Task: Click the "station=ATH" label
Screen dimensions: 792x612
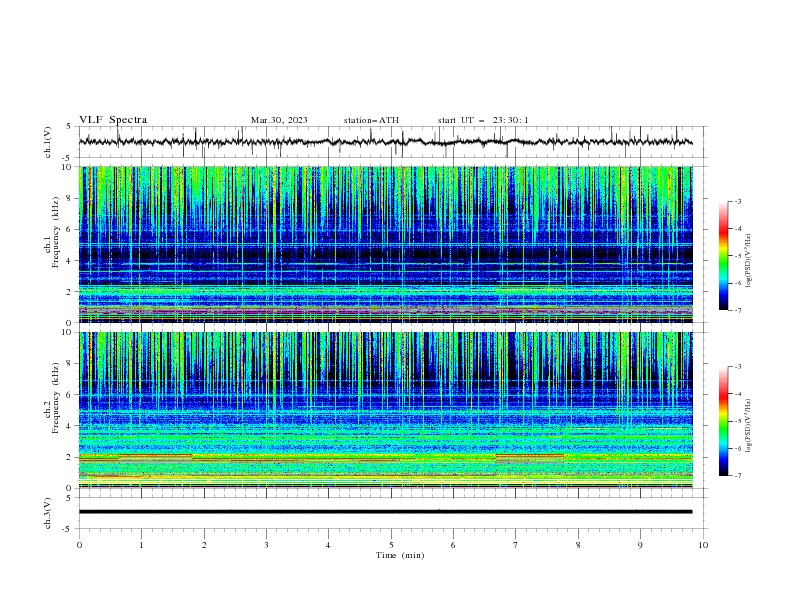Action: (371, 120)
